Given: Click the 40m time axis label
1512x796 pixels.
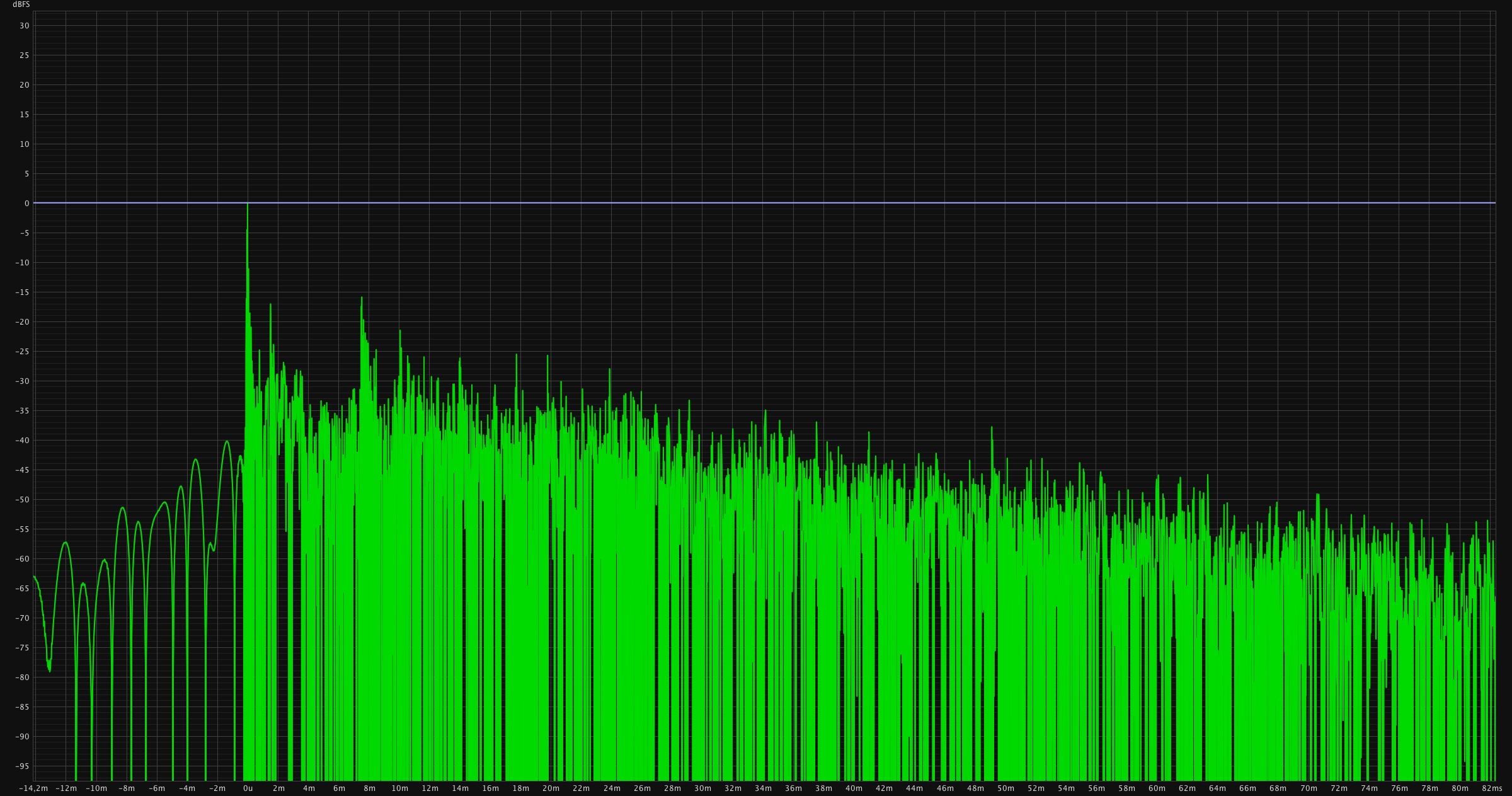Looking at the screenshot, I should [x=854, y=788].
